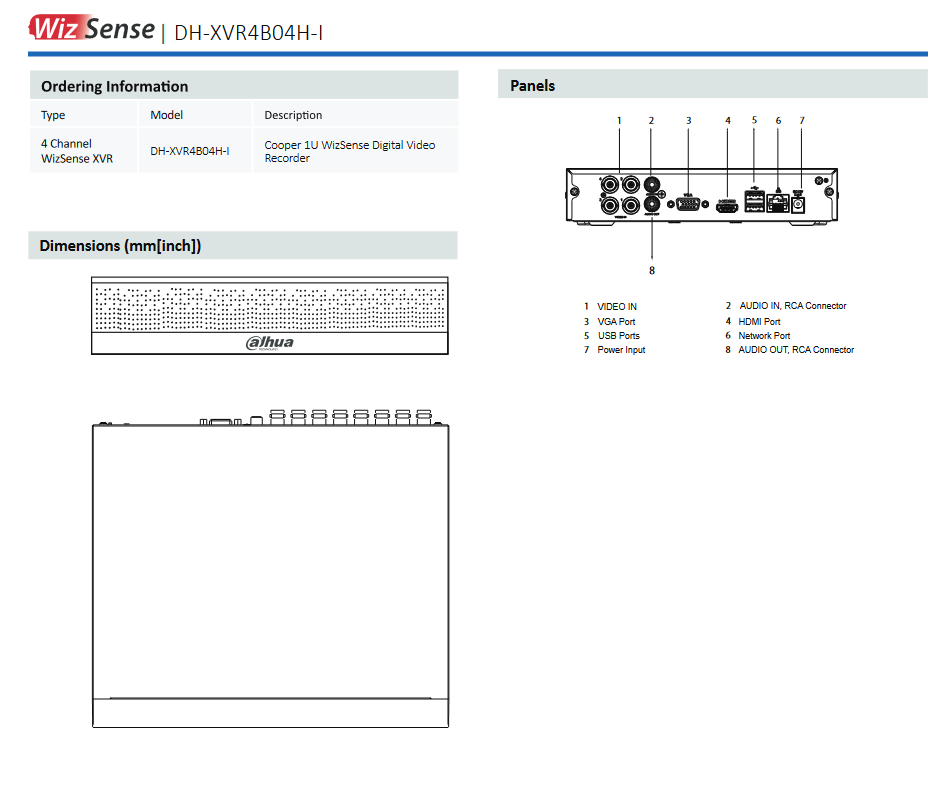Image resolution: width=938 pixels, height=791 pixels.
Task: Click the DH-XVR4B04H-I title text
Action: coord(248,32)
